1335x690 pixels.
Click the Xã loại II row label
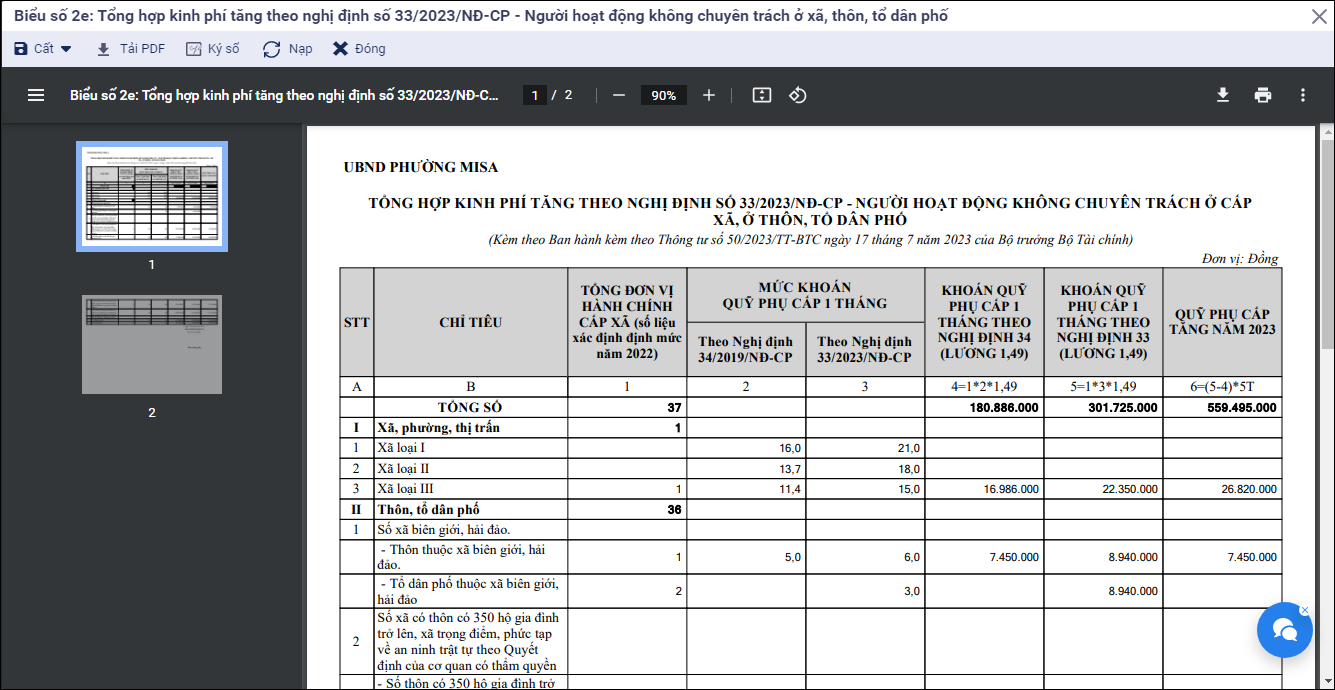403,468
